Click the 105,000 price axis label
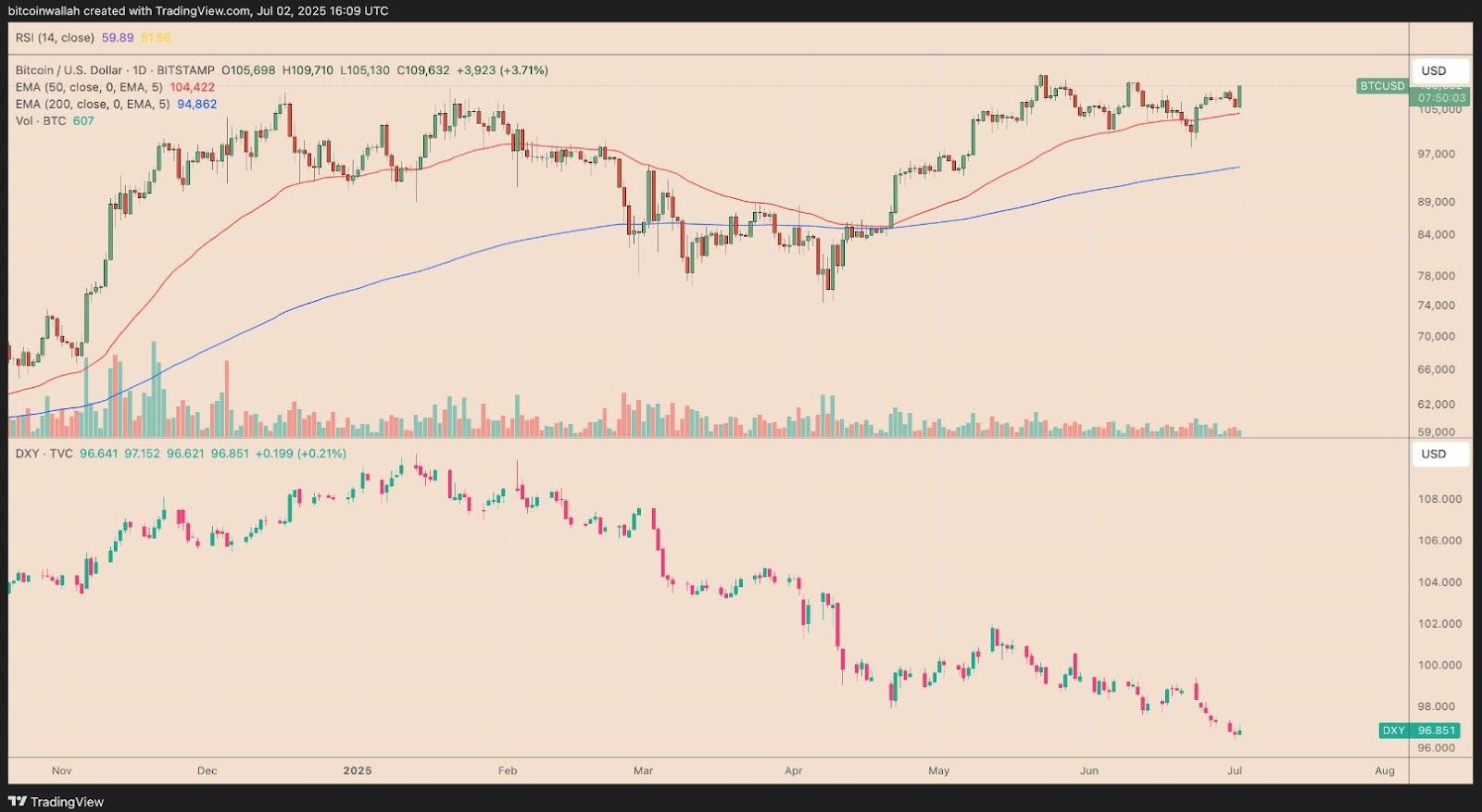 (1439, 109)
